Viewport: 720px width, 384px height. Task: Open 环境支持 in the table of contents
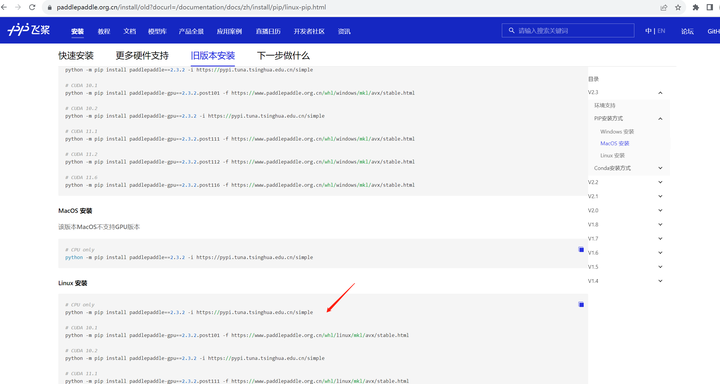click(604, 105)
